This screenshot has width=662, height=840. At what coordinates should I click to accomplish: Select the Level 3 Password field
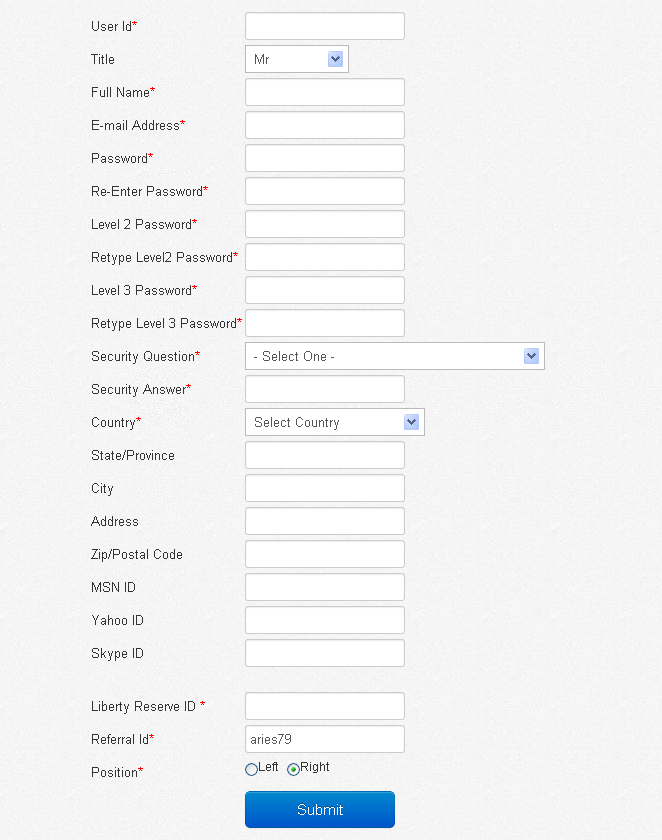pyautogui.click(x=325, y=290)
